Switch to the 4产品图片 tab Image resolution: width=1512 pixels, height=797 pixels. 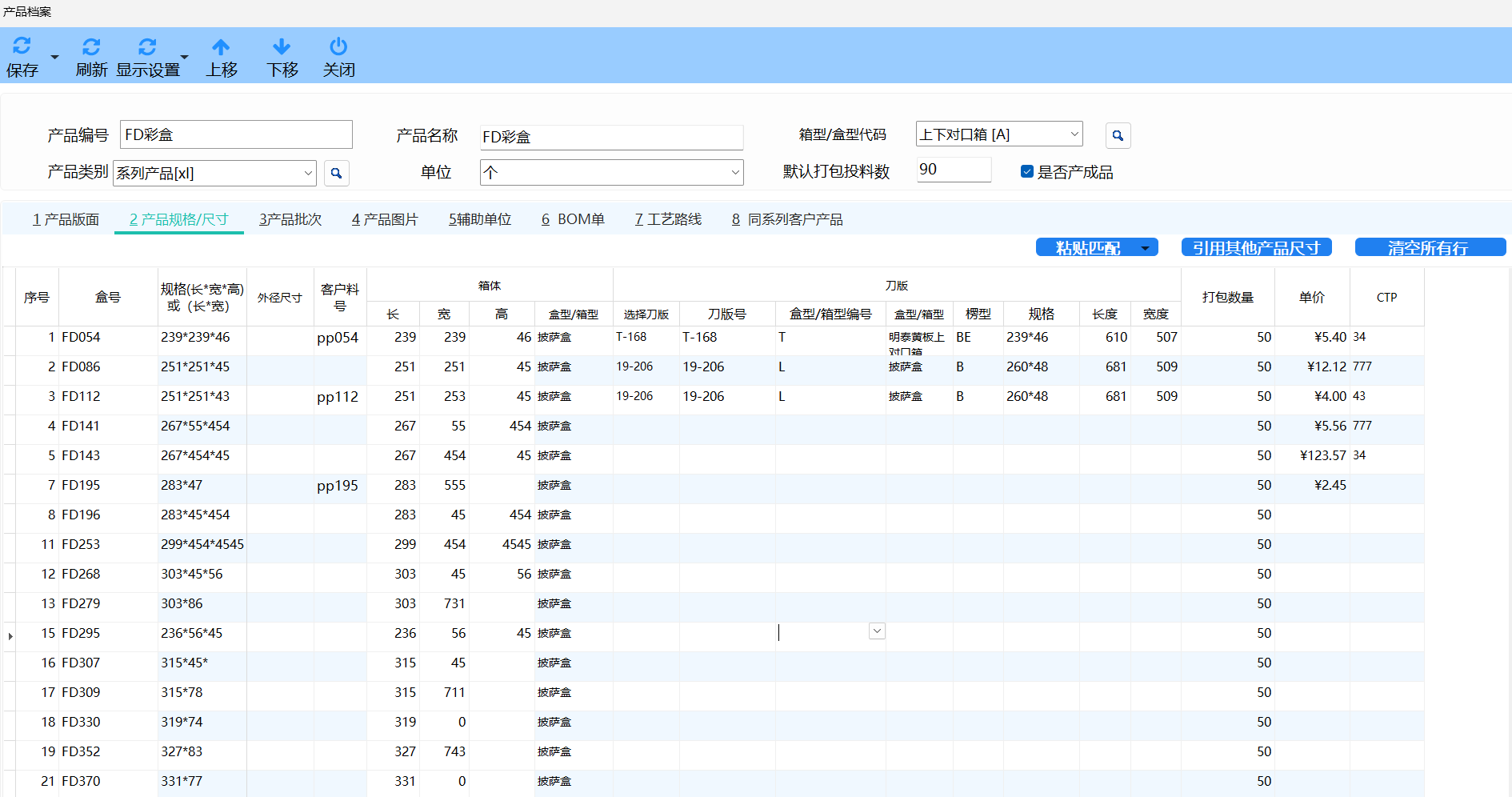point(385,218)
